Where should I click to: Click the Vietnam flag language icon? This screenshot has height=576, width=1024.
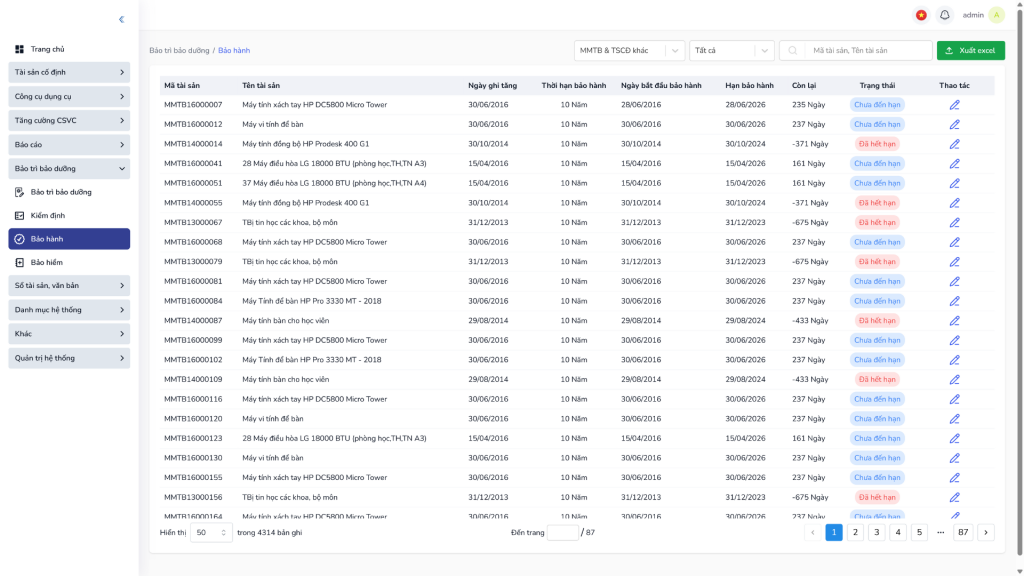pyautogui.click(x=921, y=15)
